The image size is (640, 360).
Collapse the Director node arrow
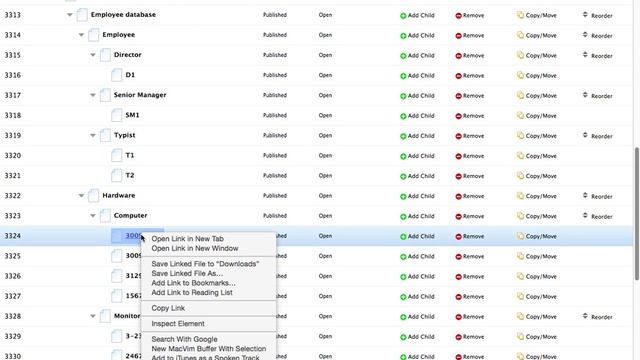(93, 55)
